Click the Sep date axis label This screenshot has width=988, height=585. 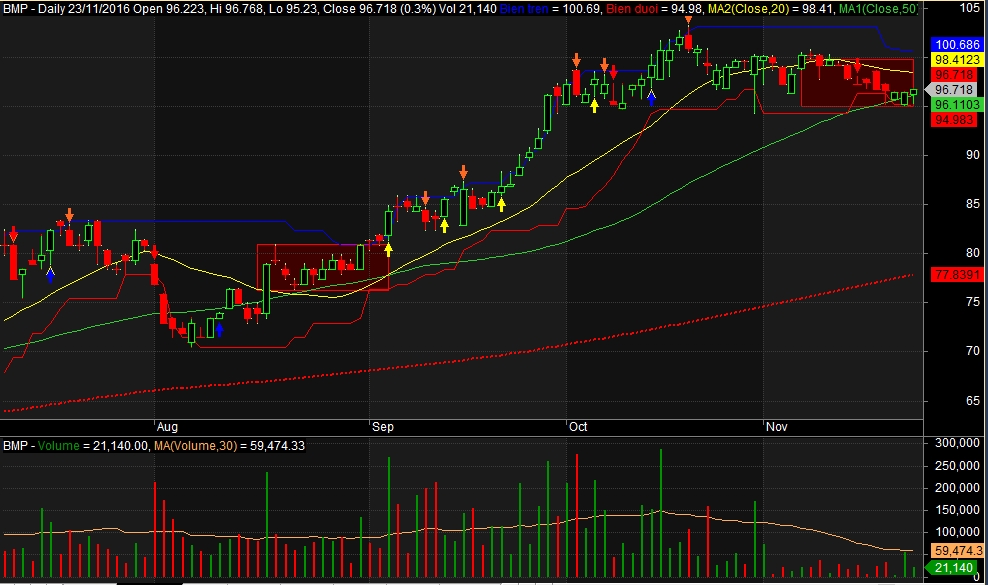tap(382, 427)
